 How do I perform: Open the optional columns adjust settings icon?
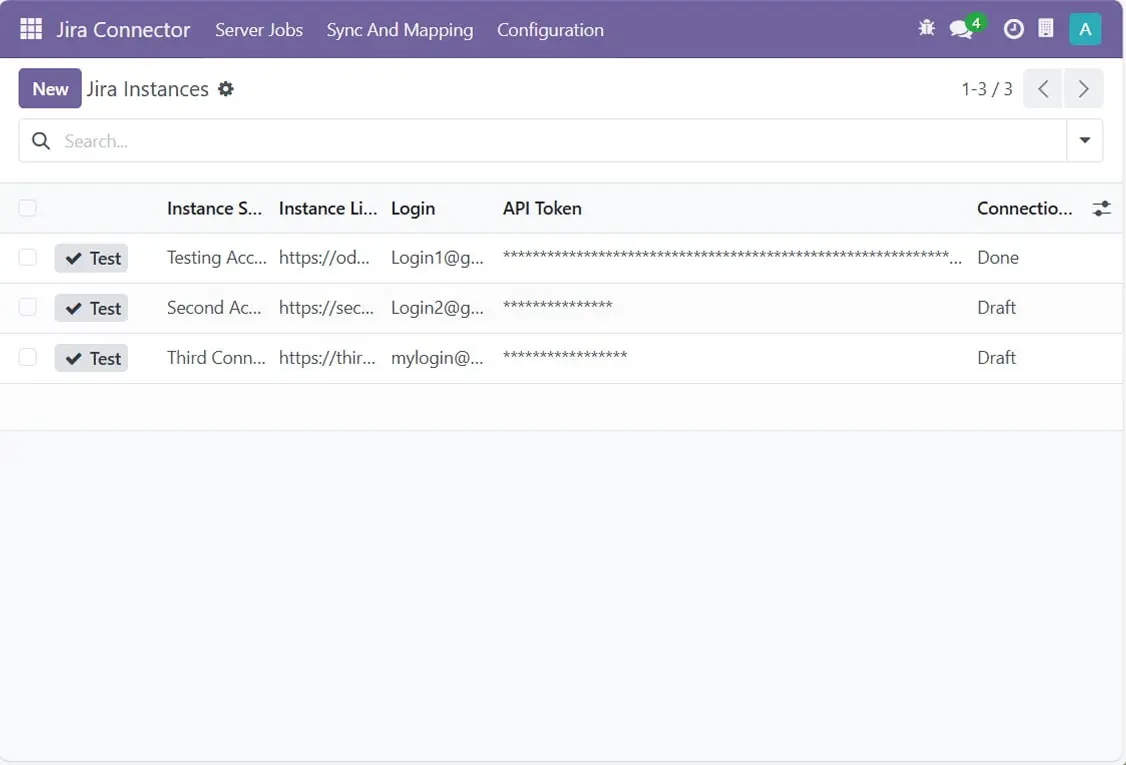tap(1101, 209)
